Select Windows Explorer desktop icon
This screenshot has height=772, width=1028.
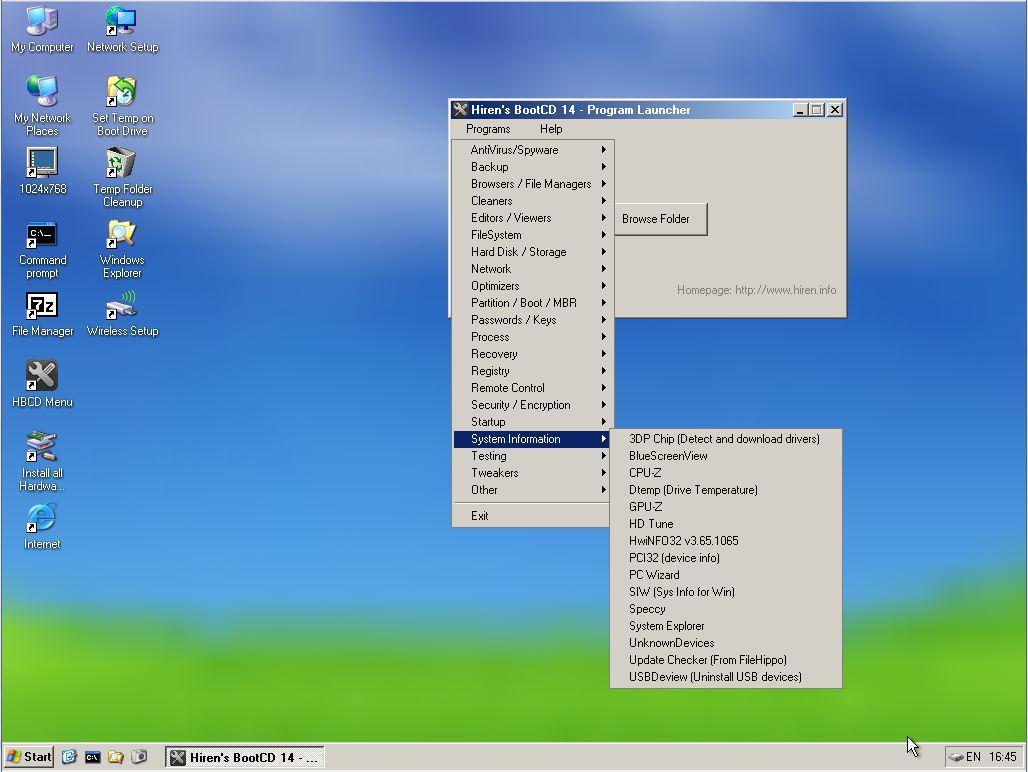[x=122, y=249]
